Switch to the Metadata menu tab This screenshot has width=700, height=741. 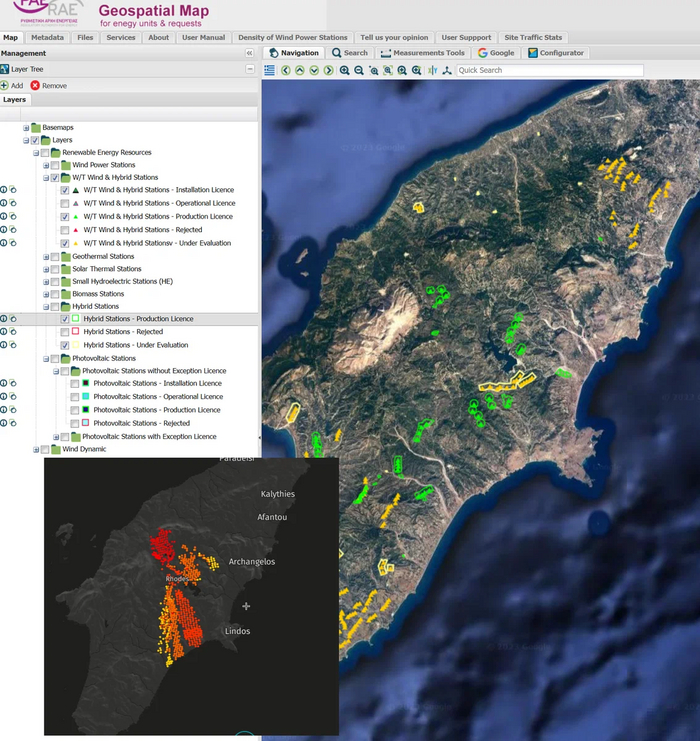click(x=47, y=37)
